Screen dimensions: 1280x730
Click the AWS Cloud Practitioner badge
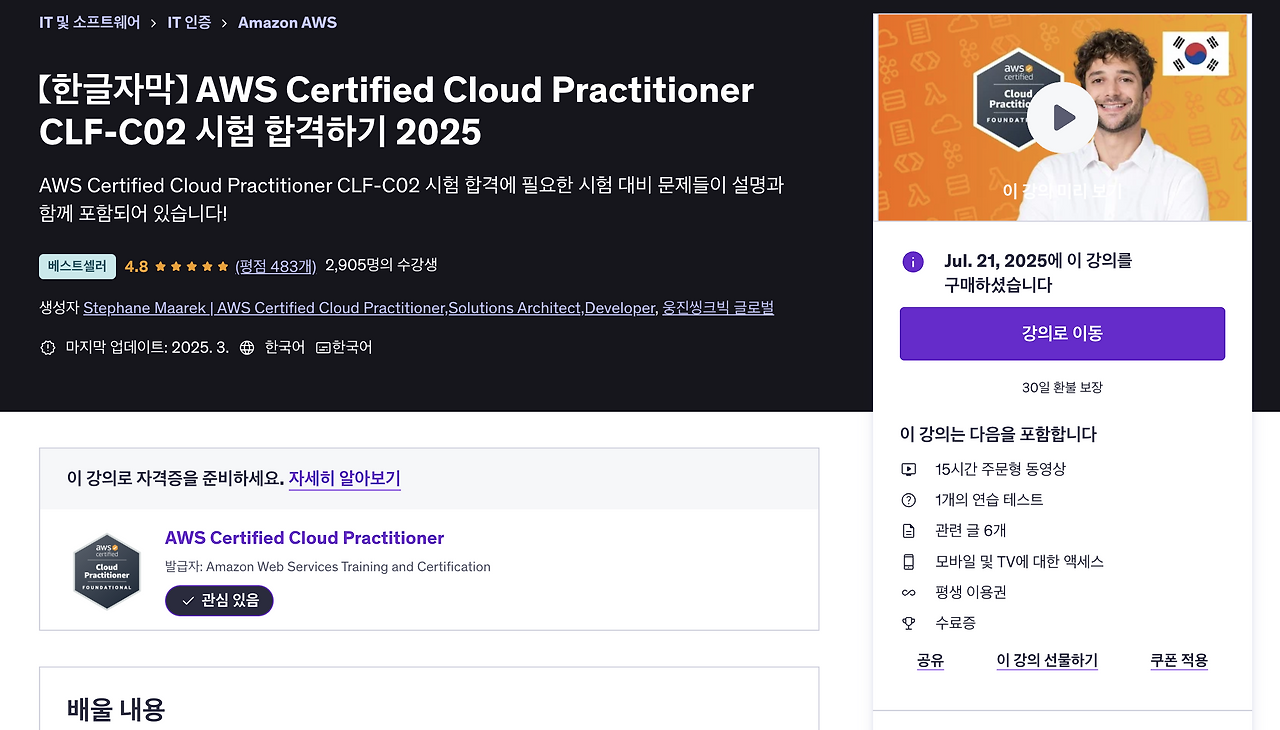click(107, 571)
